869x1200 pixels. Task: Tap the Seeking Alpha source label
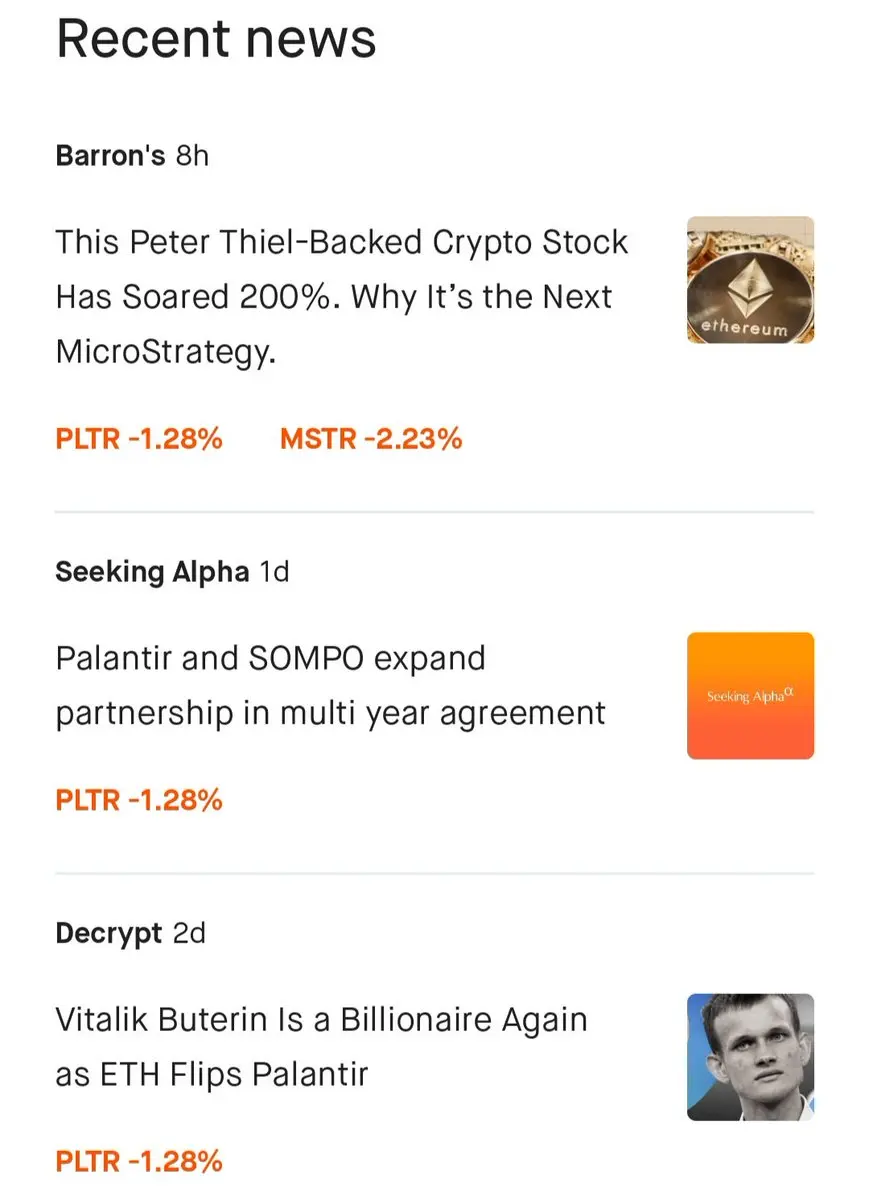pyautogui.click(x=152, y=572)
